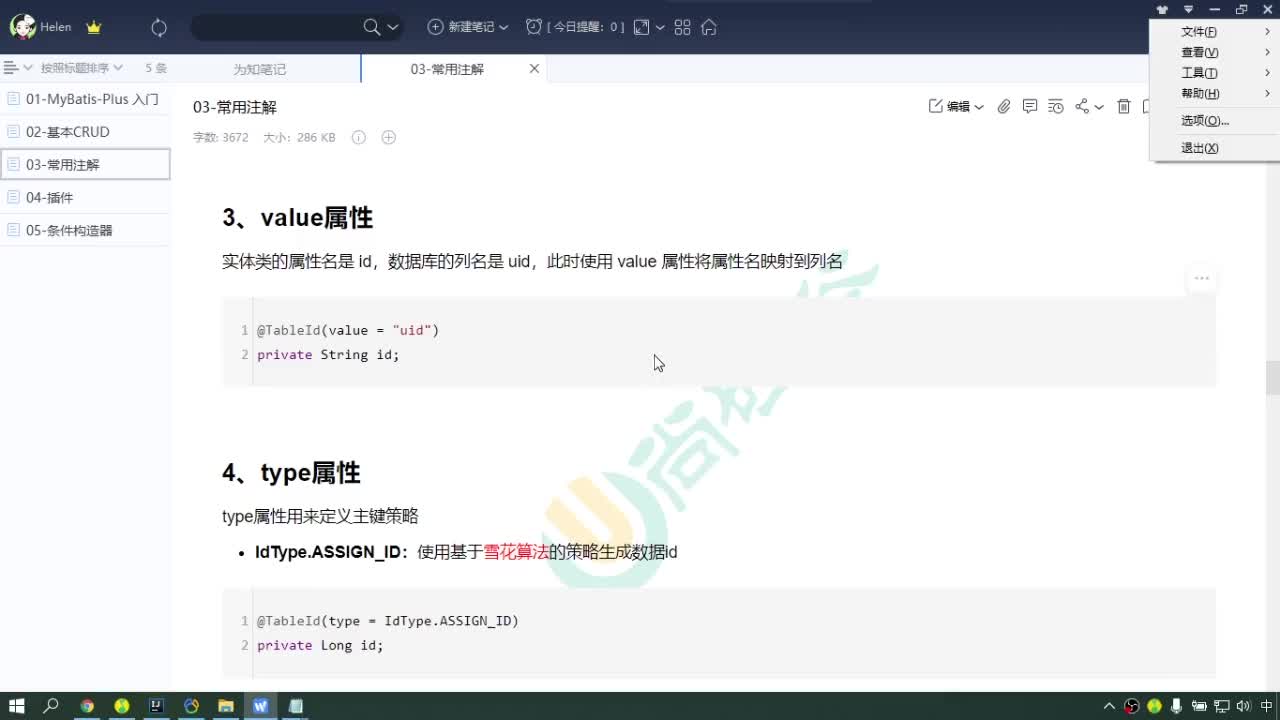The height and width of the screenshot is (720, 1280).
Task: Click the note info icon
Action: click(359, 137)
